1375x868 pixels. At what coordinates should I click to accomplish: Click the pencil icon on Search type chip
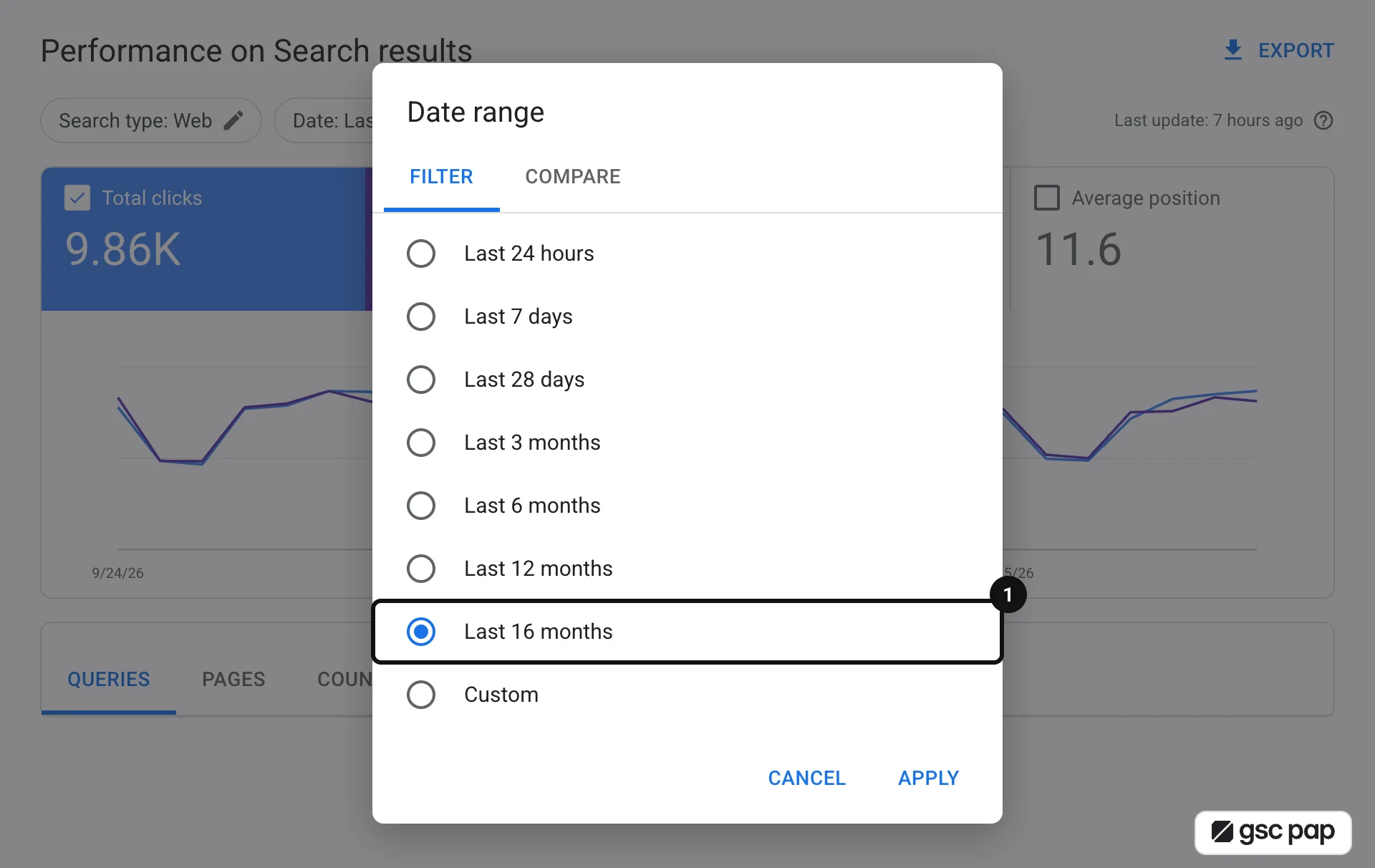tap(233, 120)
